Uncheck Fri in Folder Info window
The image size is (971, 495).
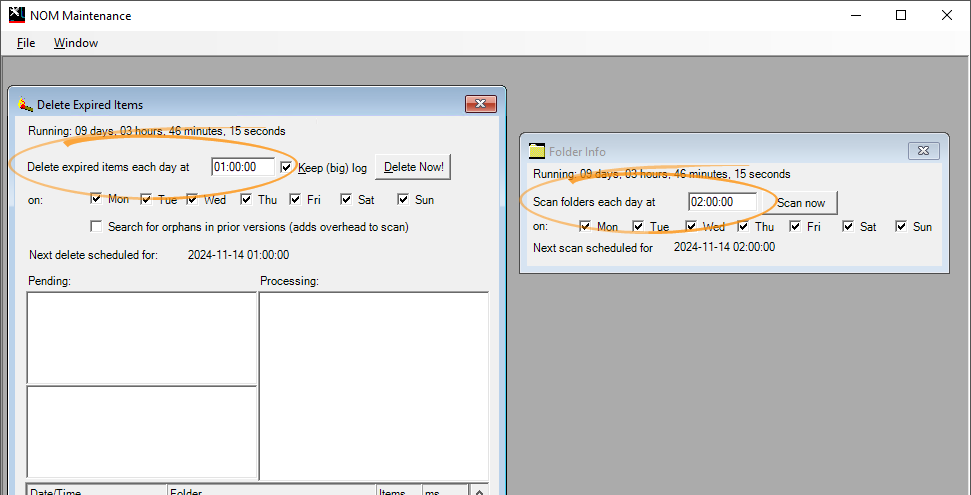795,227
